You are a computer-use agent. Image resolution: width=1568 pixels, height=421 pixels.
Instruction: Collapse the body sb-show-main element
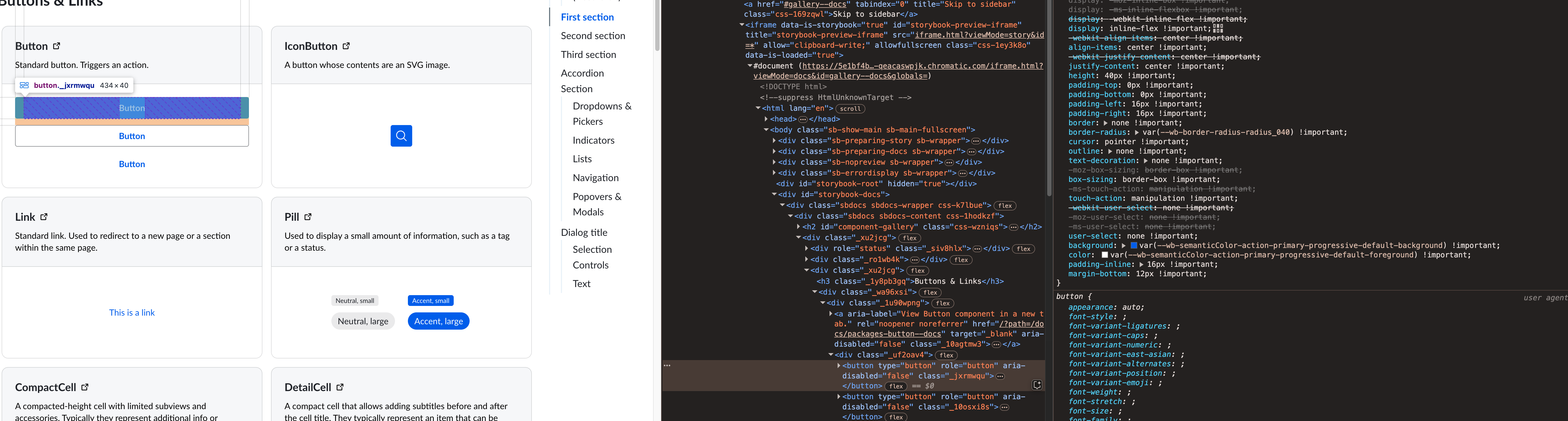tap(766, 130)
